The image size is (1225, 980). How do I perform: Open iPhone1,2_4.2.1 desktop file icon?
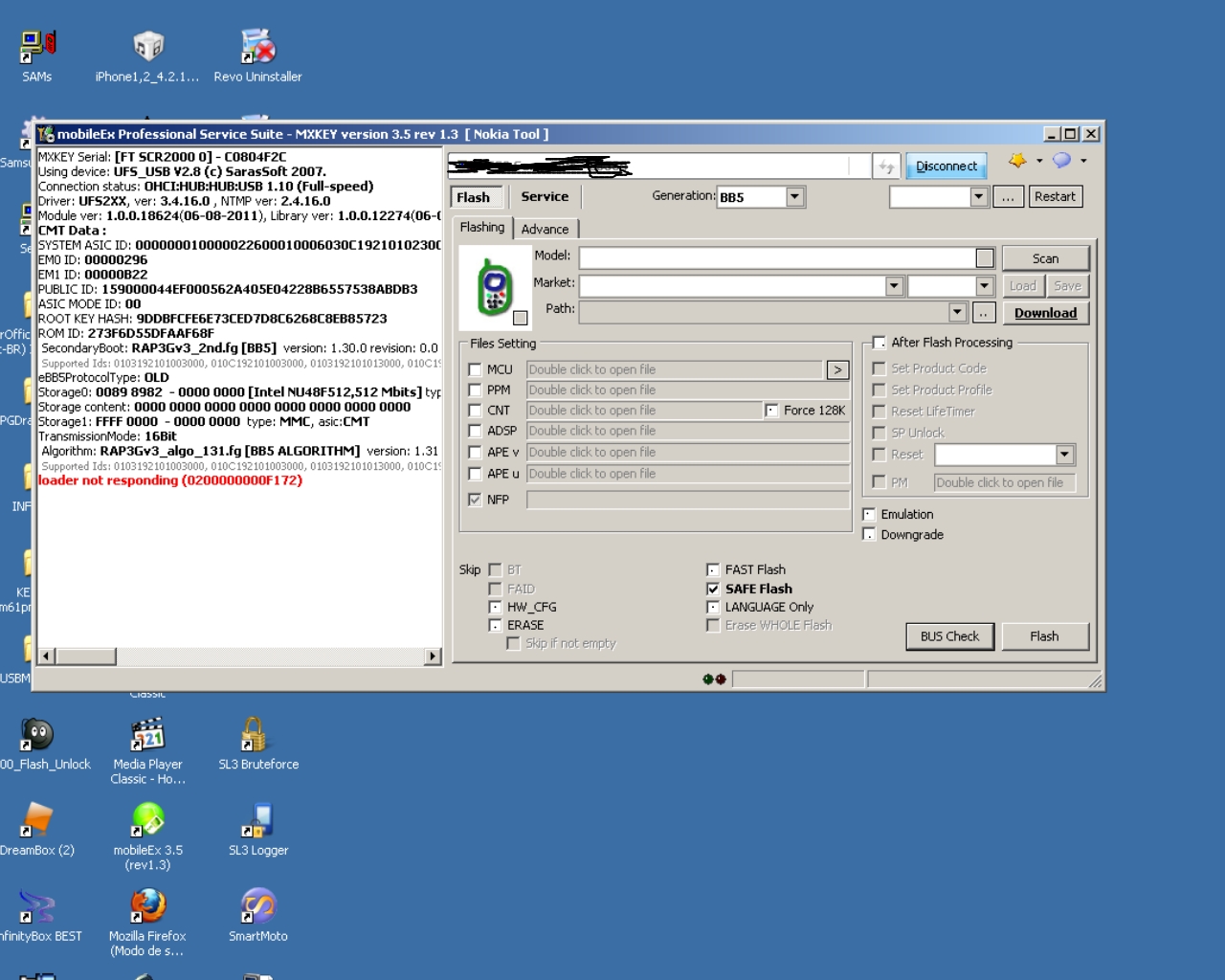pos(147,56)
